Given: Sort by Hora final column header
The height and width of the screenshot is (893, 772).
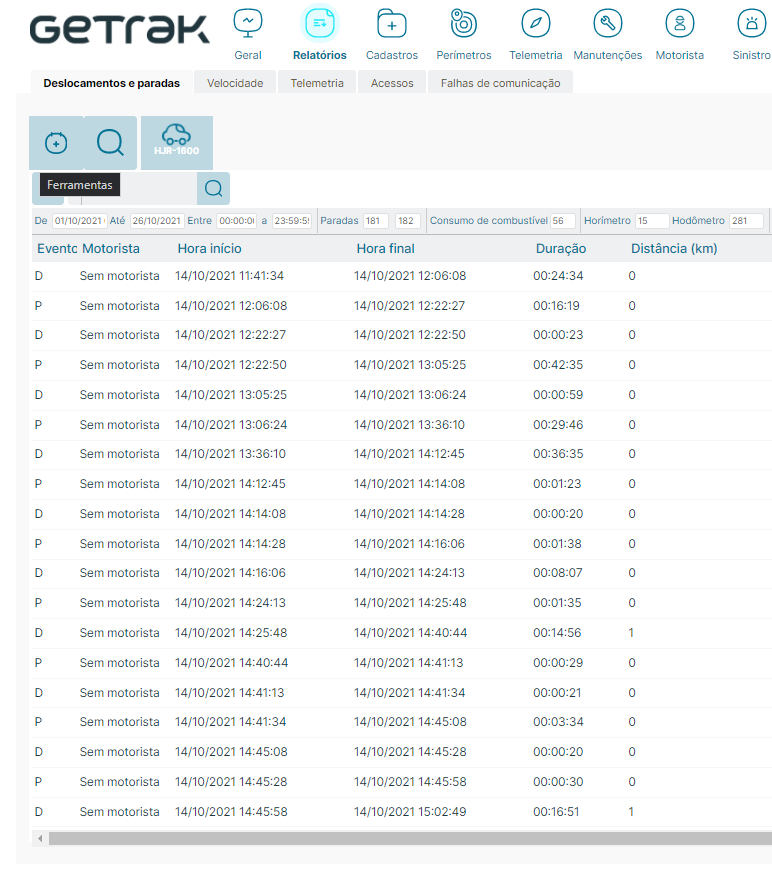Looking at the screenshot, I should tap(385, 249).
